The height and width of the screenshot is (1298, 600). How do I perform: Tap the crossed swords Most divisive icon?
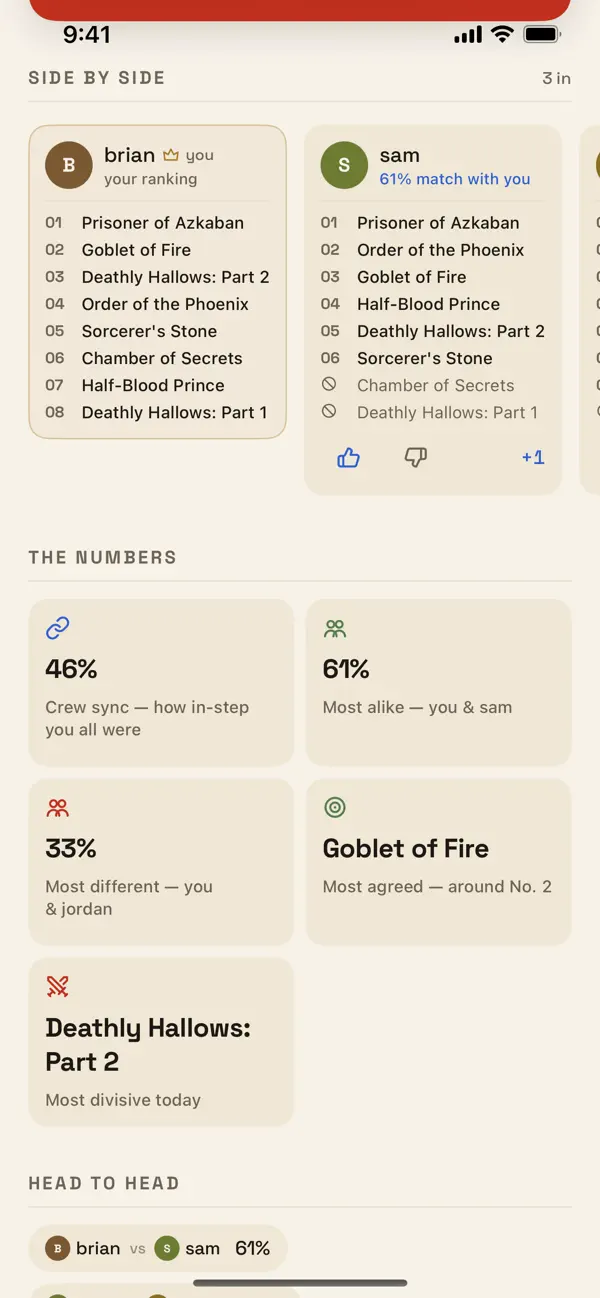[58, 987]
